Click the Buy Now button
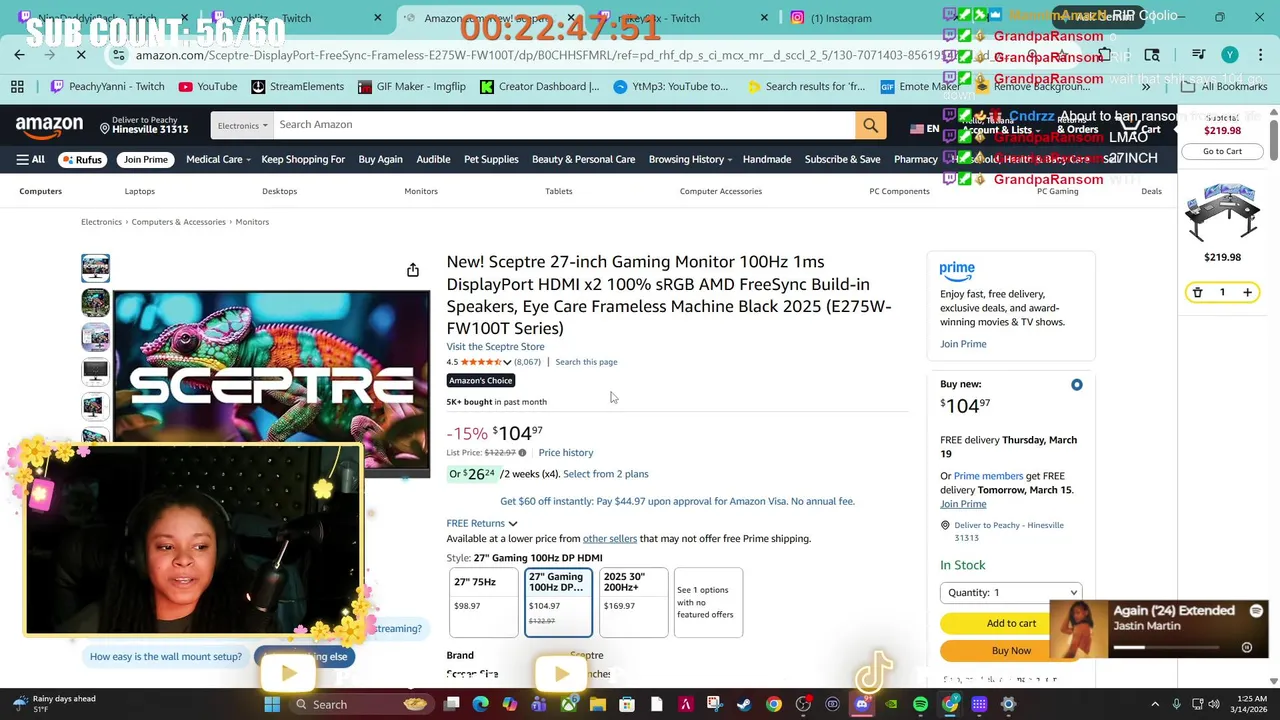The width and height of the screenshot is (1280, 720). click(1011, 650)
